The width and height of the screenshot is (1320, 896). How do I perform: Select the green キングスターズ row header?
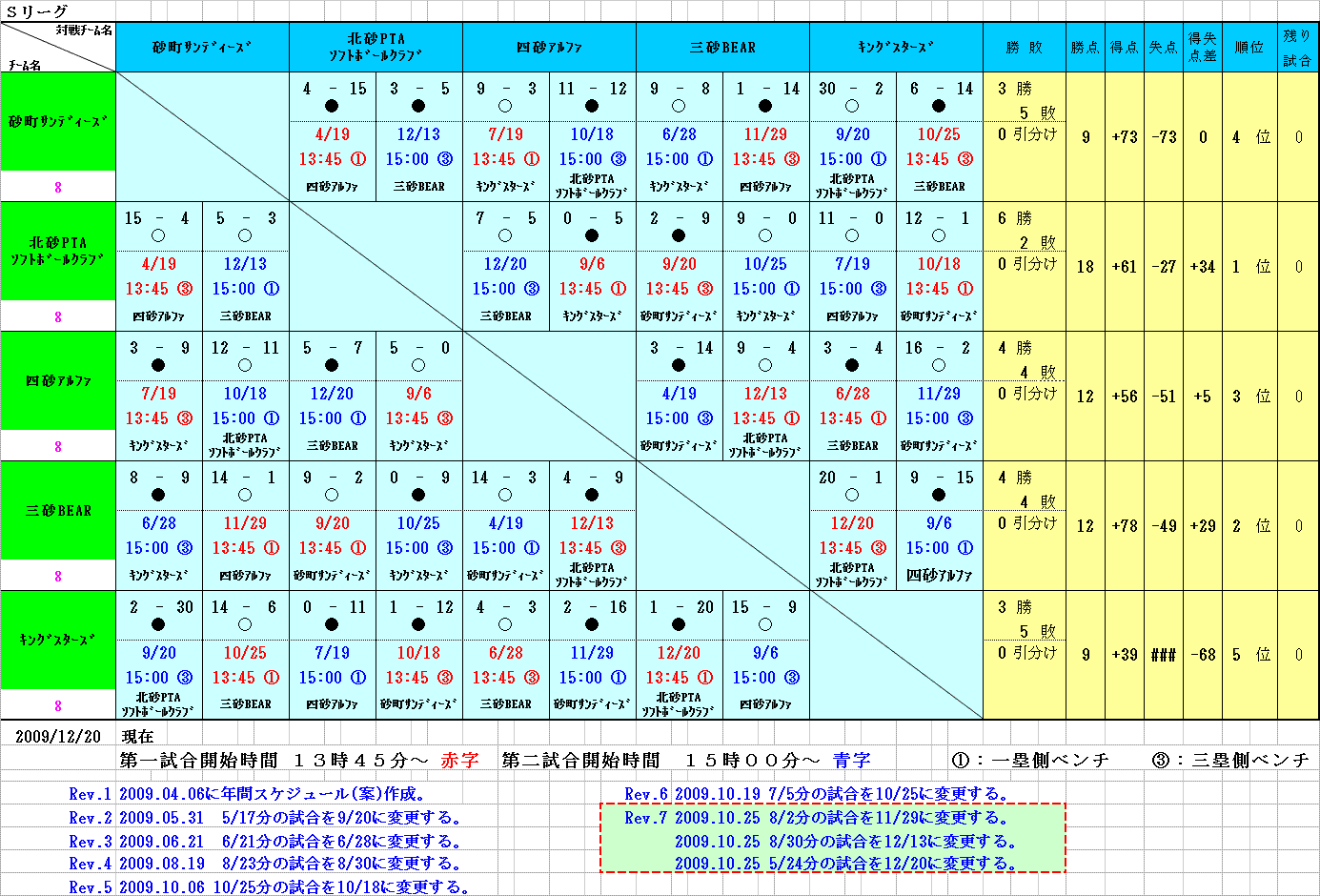pos(58,641)
